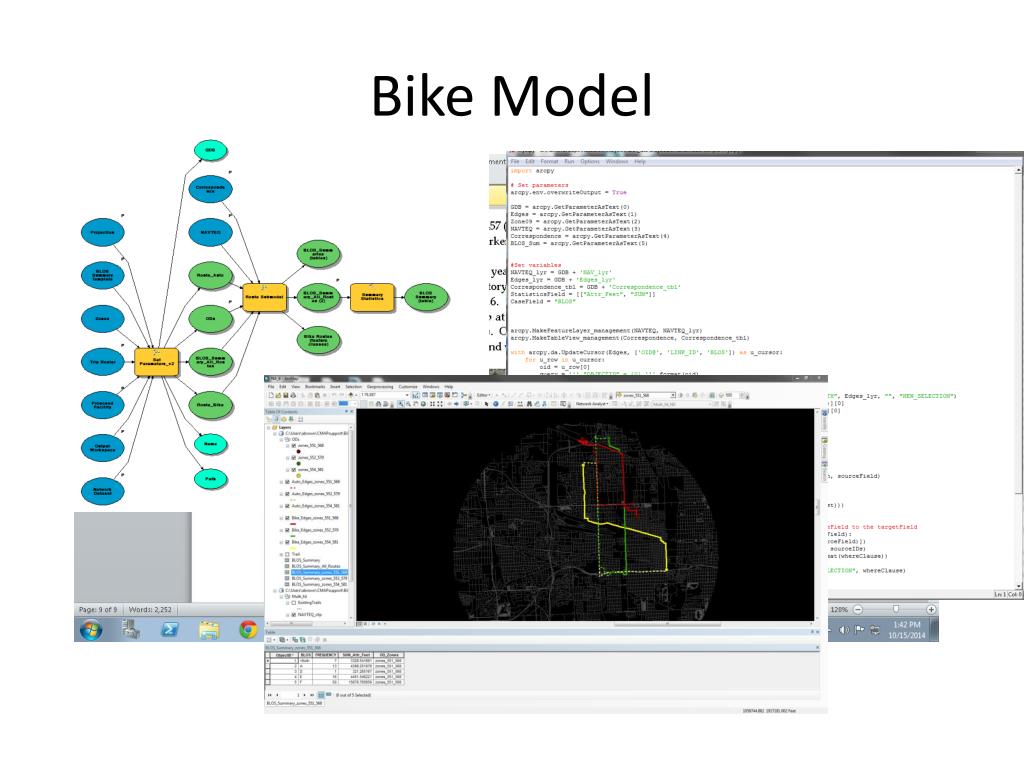Viewport: 1024px width, 768px height.
Task: Open Chrome from the taskbar
Action: tap(248, 630)
